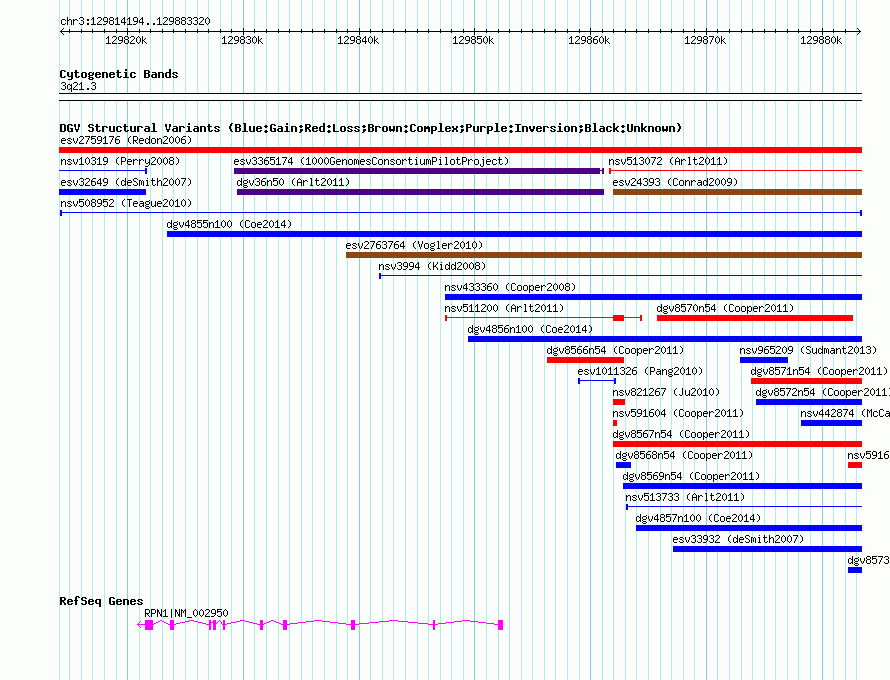This screenshot has height=680, width=890.
Task: Click the RPN1|NM_002950 gene label
Action: (x=186, y=614)
